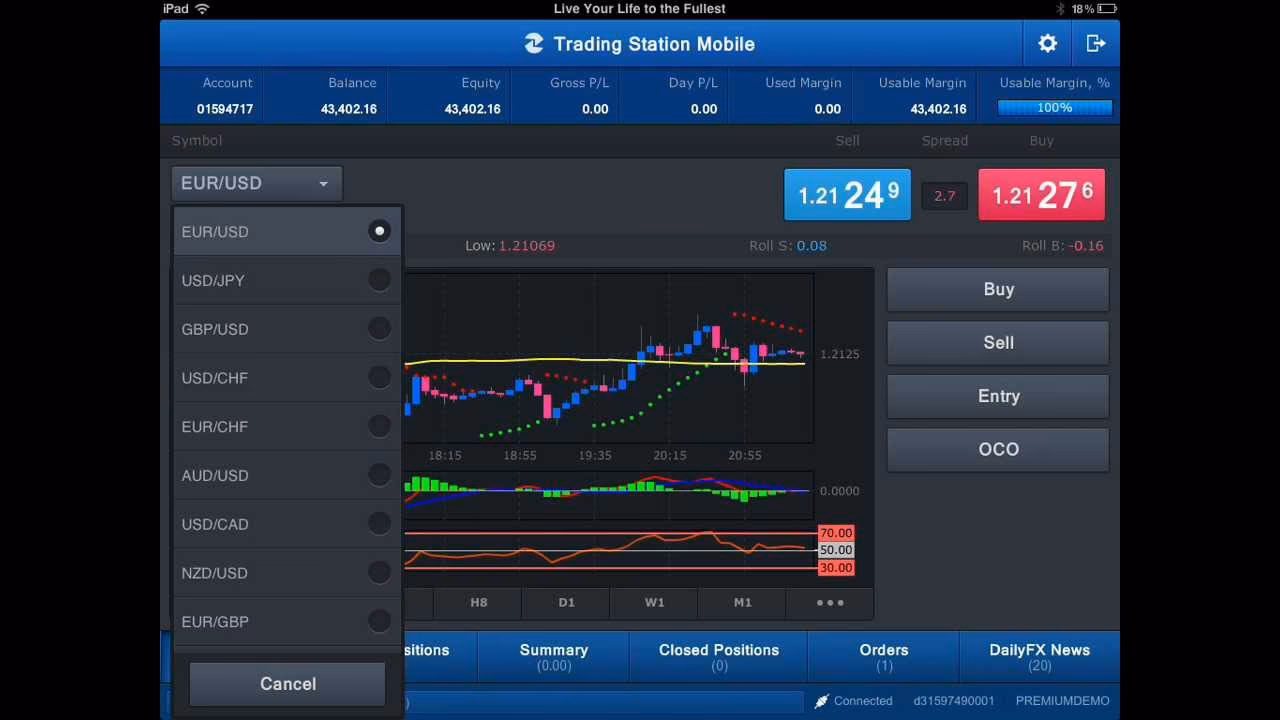
Task: Select the EUR/USD radio button
Action: 379,231
